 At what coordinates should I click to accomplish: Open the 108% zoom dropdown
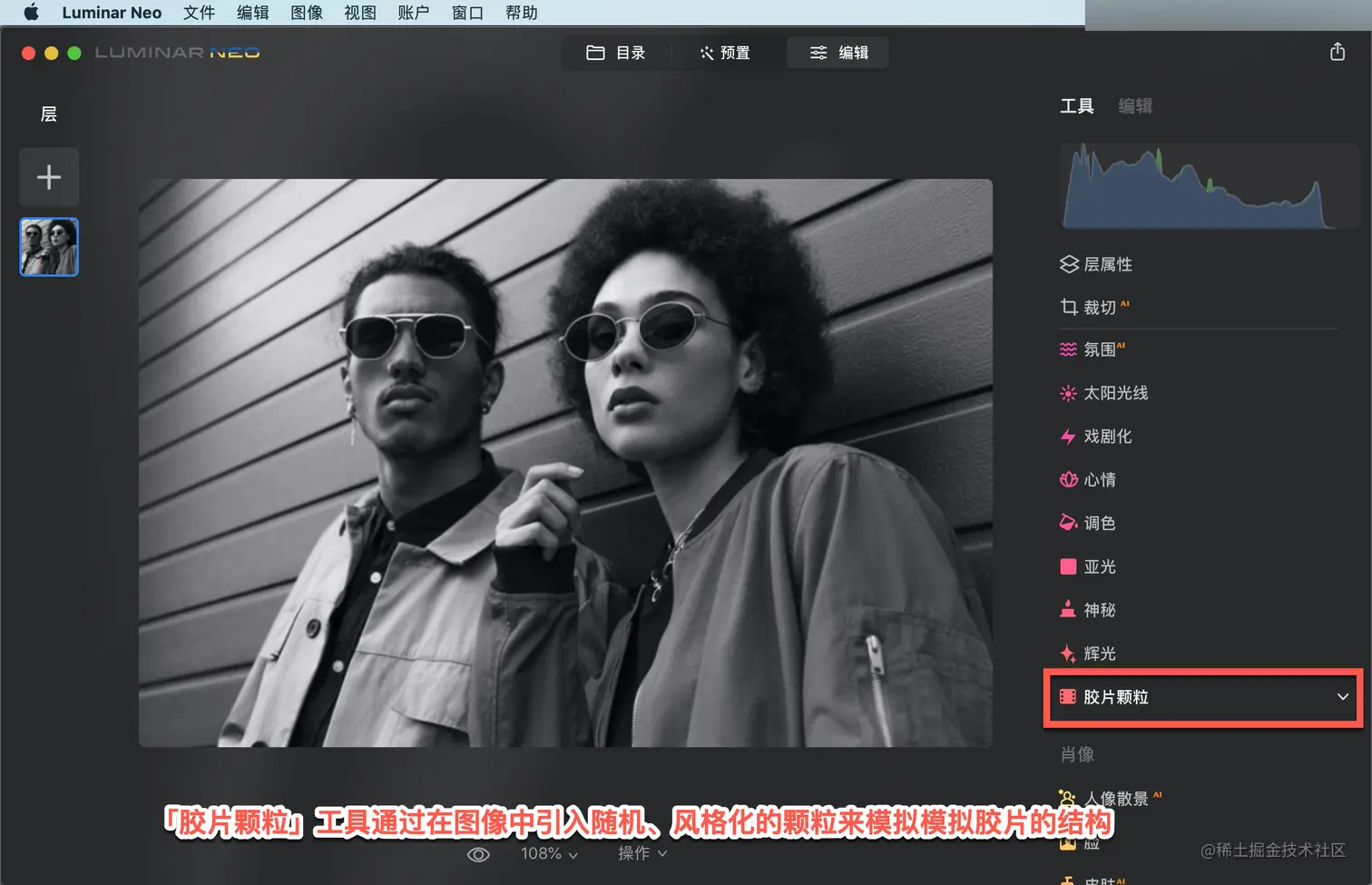(x=549, y=854)
